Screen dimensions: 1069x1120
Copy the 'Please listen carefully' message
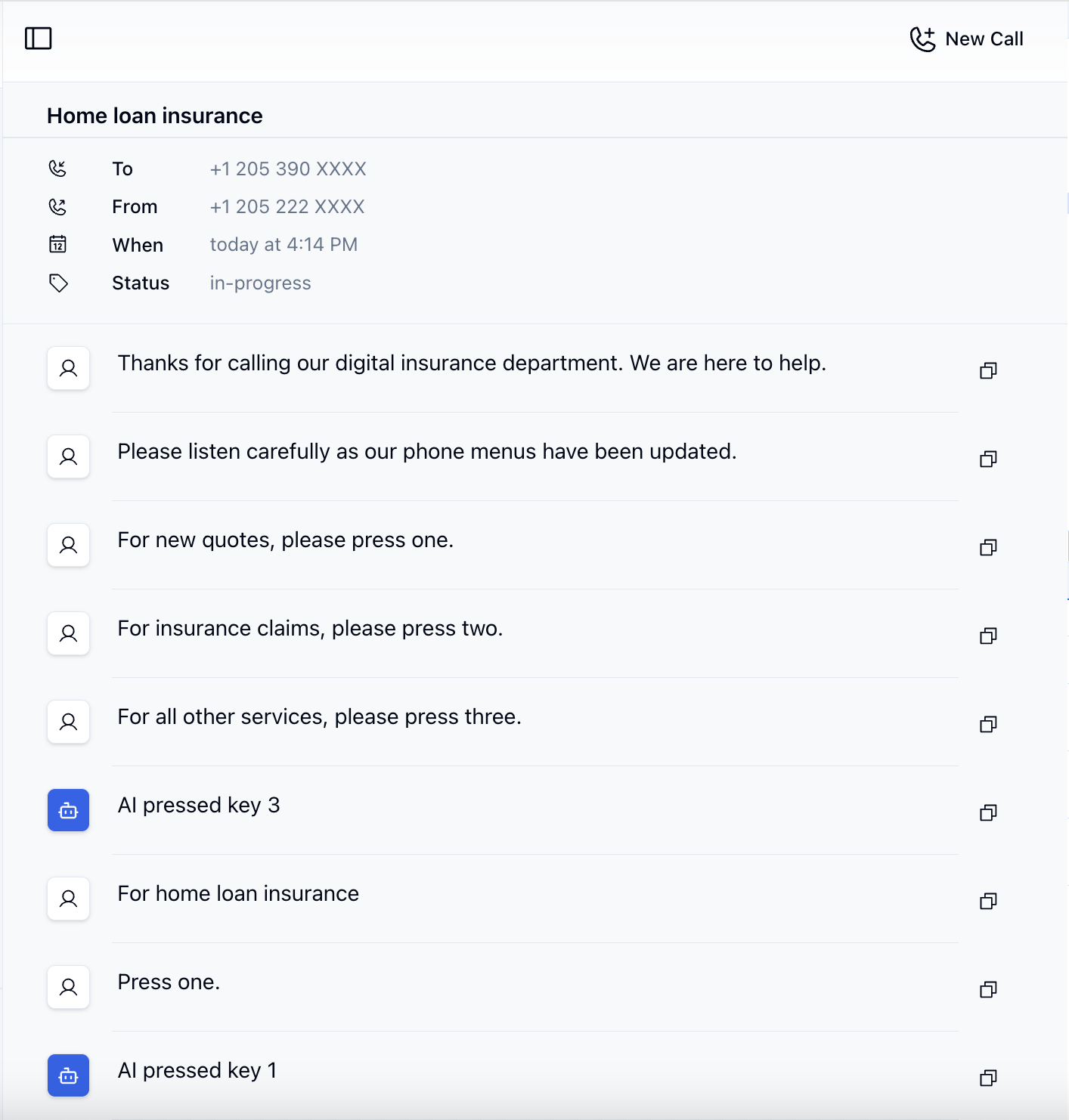click(987, 459)
